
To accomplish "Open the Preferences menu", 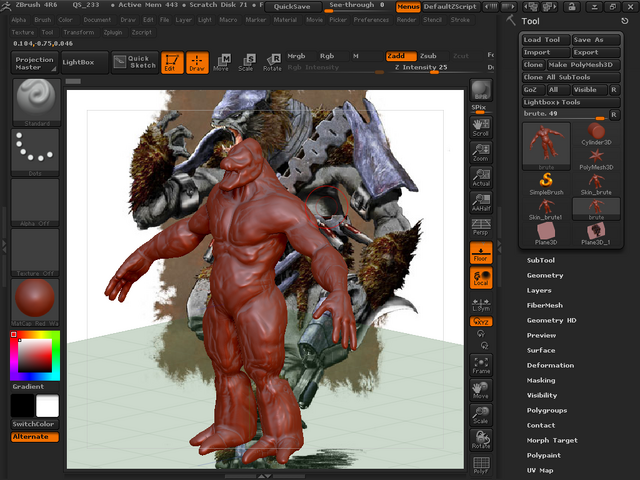I will (x=371, y=20).
